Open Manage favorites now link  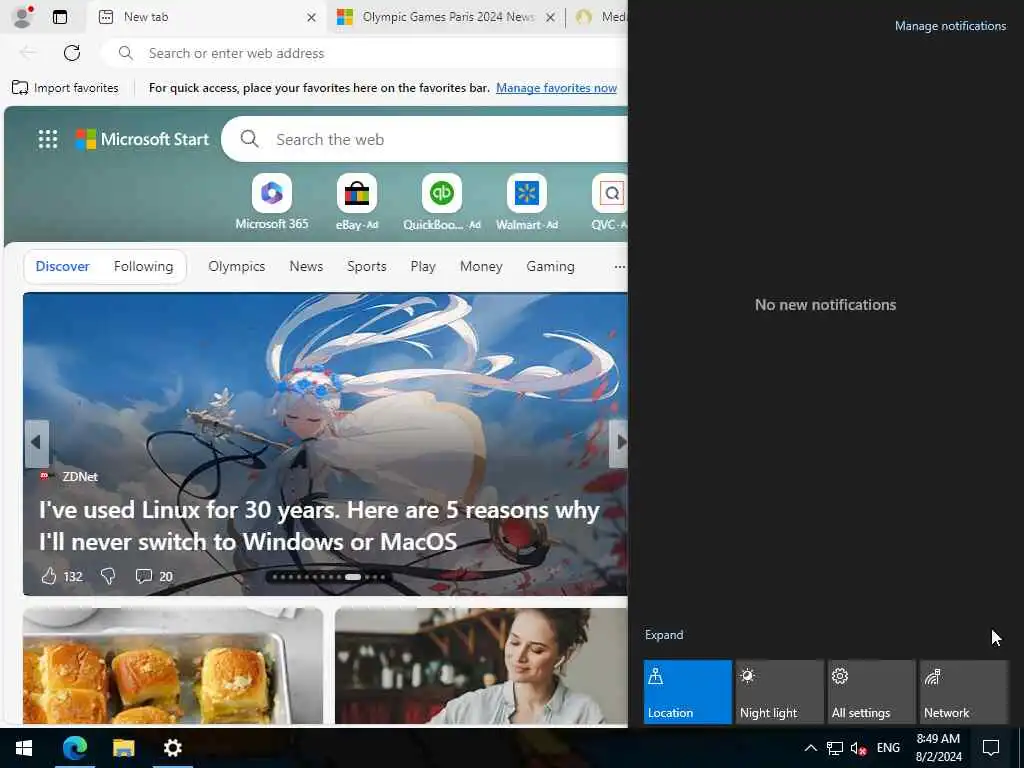pos(556,88)
